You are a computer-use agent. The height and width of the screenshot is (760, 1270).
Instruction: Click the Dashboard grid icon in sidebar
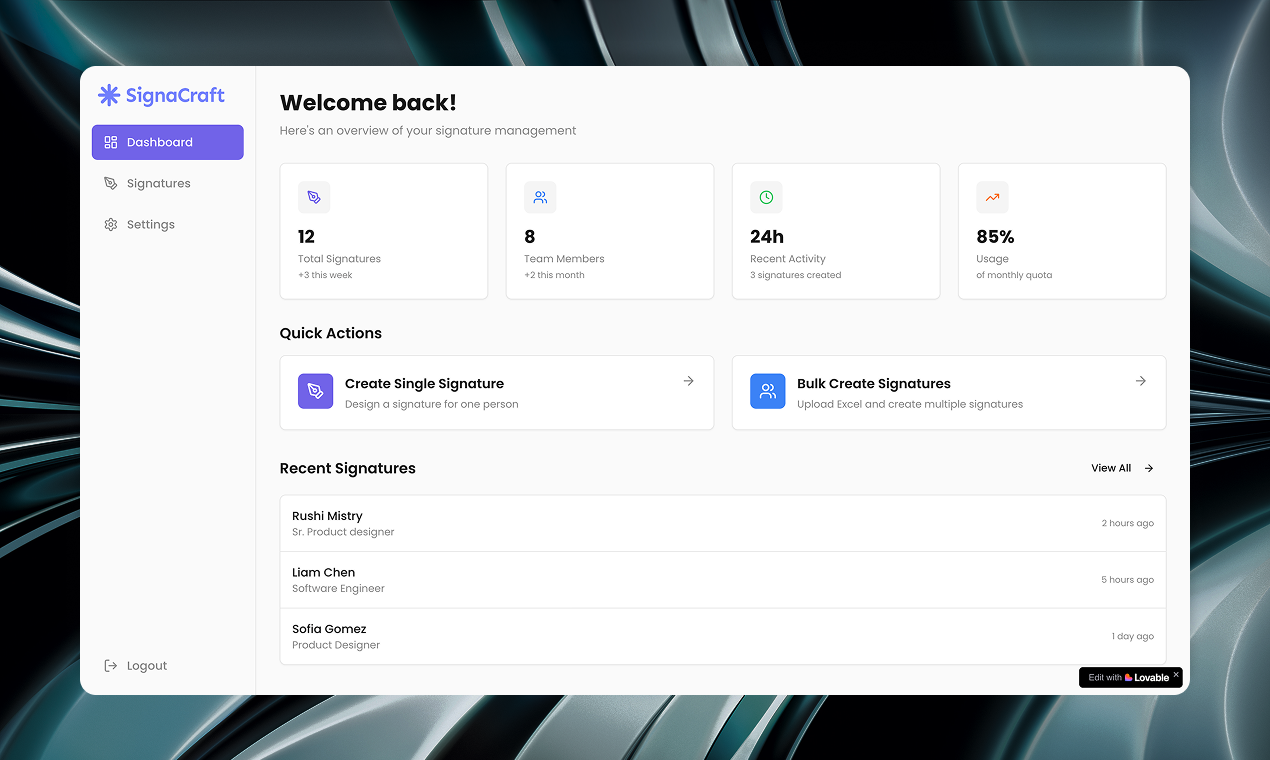pos(111,142)
